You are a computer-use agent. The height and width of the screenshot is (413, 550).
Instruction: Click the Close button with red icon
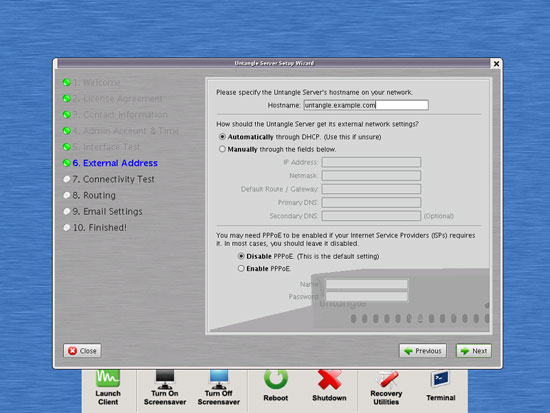(82, 351)
